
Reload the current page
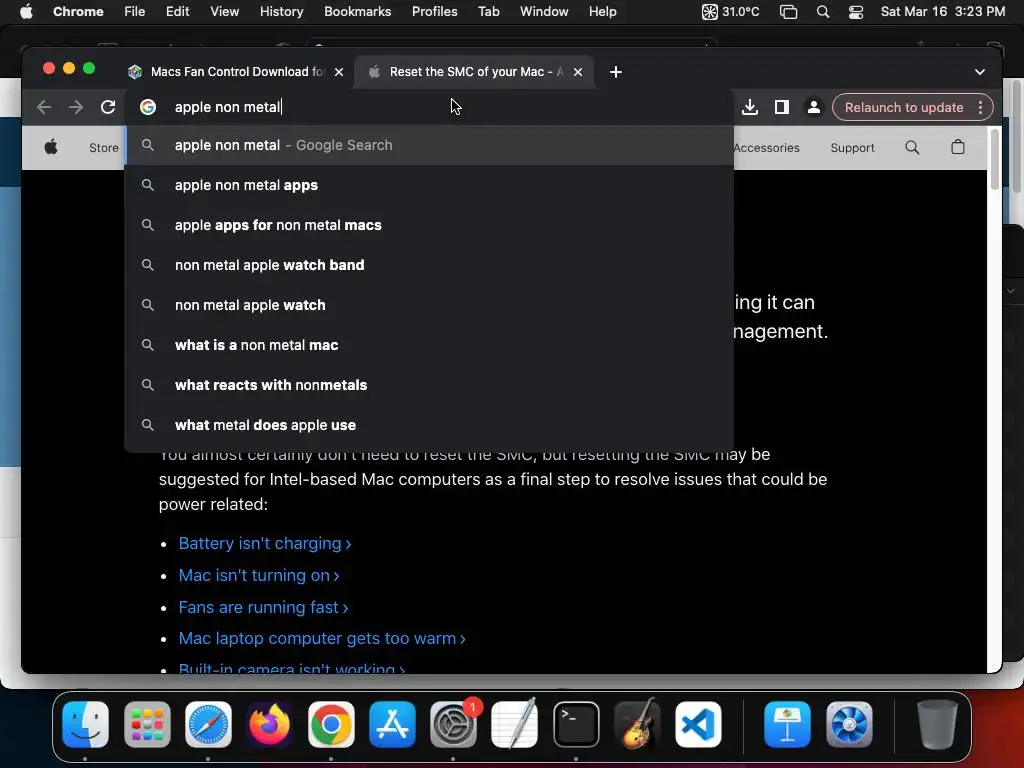click(x=108, y=107)
